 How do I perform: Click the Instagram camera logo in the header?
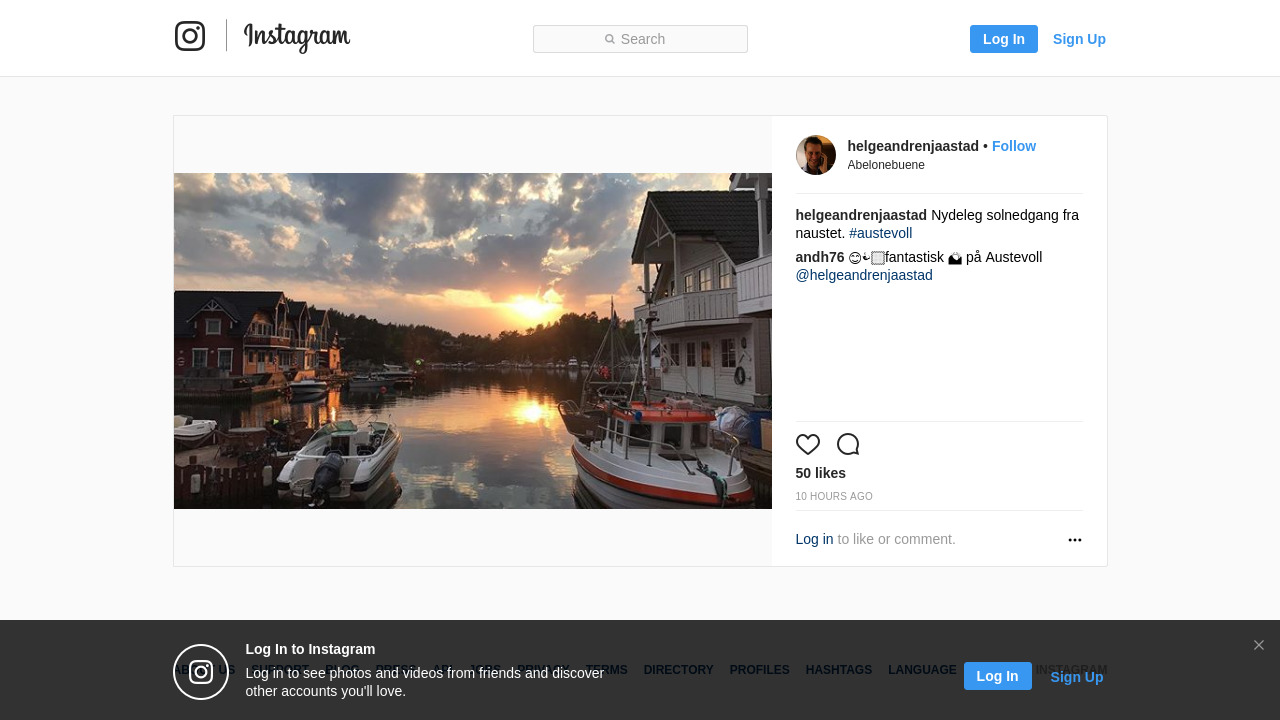[190, 36]
